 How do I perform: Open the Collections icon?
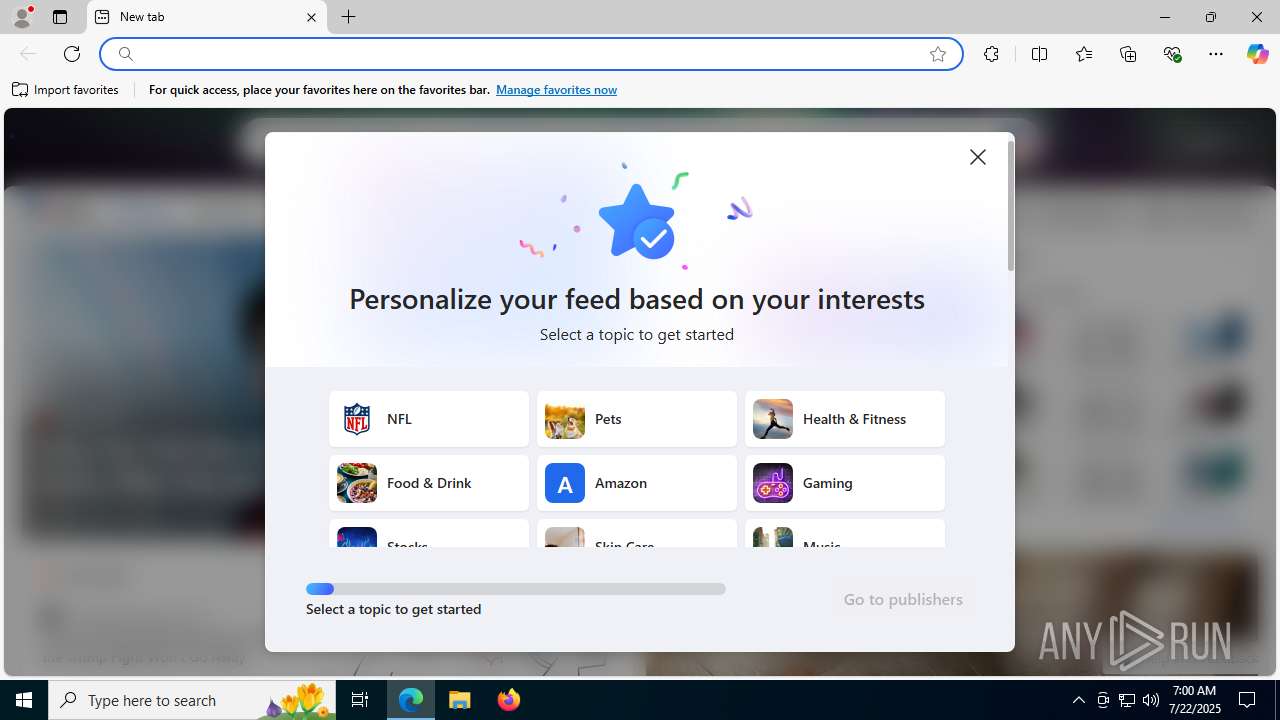coord(1128,54)
